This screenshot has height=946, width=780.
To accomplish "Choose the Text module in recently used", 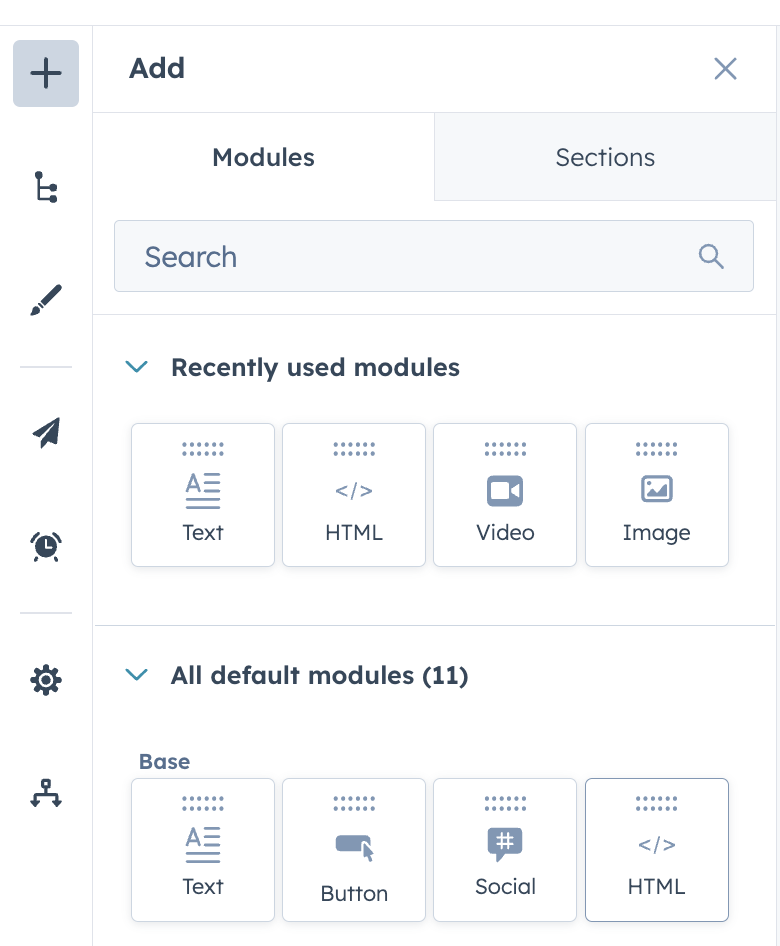I will (x=203, y=495).
